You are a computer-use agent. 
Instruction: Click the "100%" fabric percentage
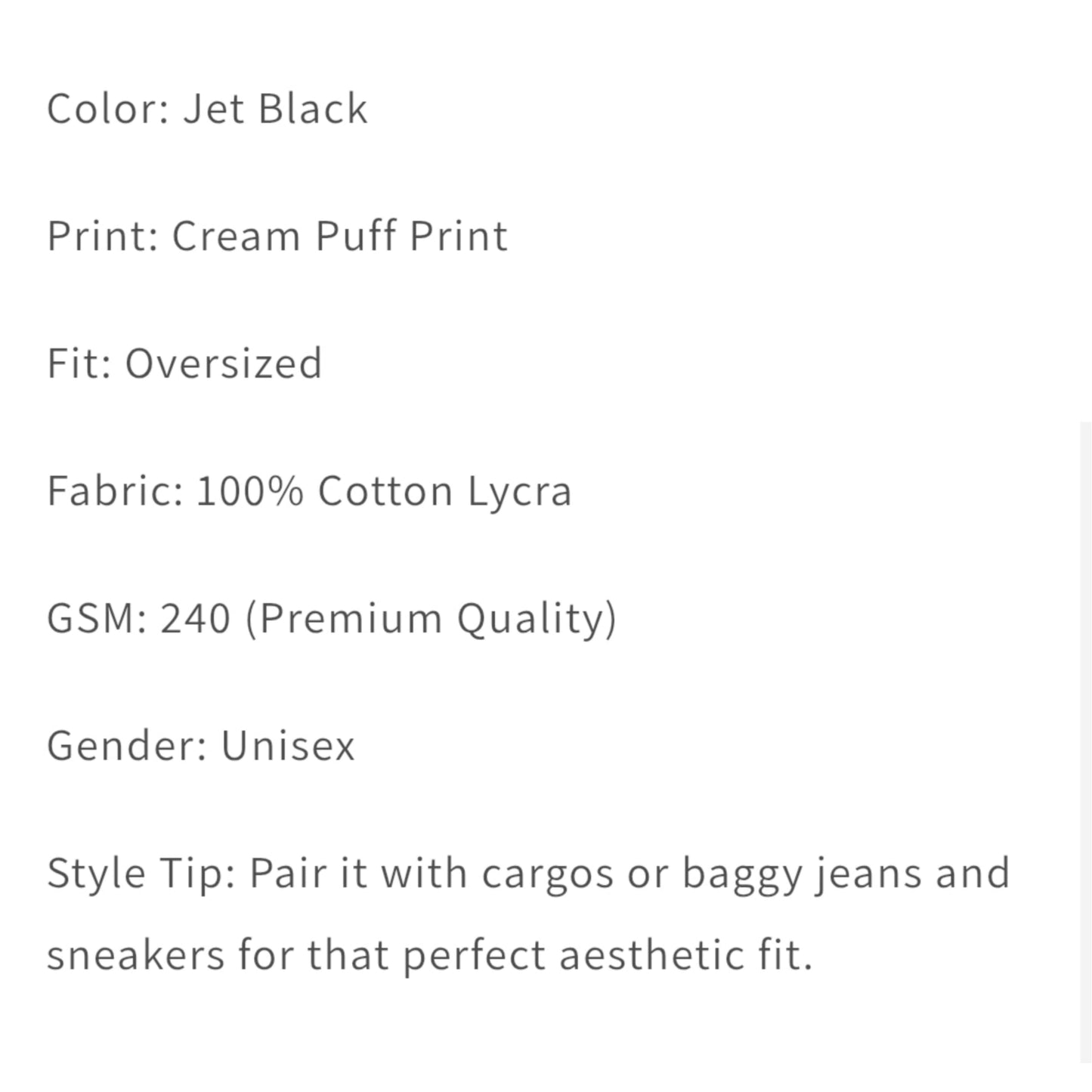tap(250, 491)
